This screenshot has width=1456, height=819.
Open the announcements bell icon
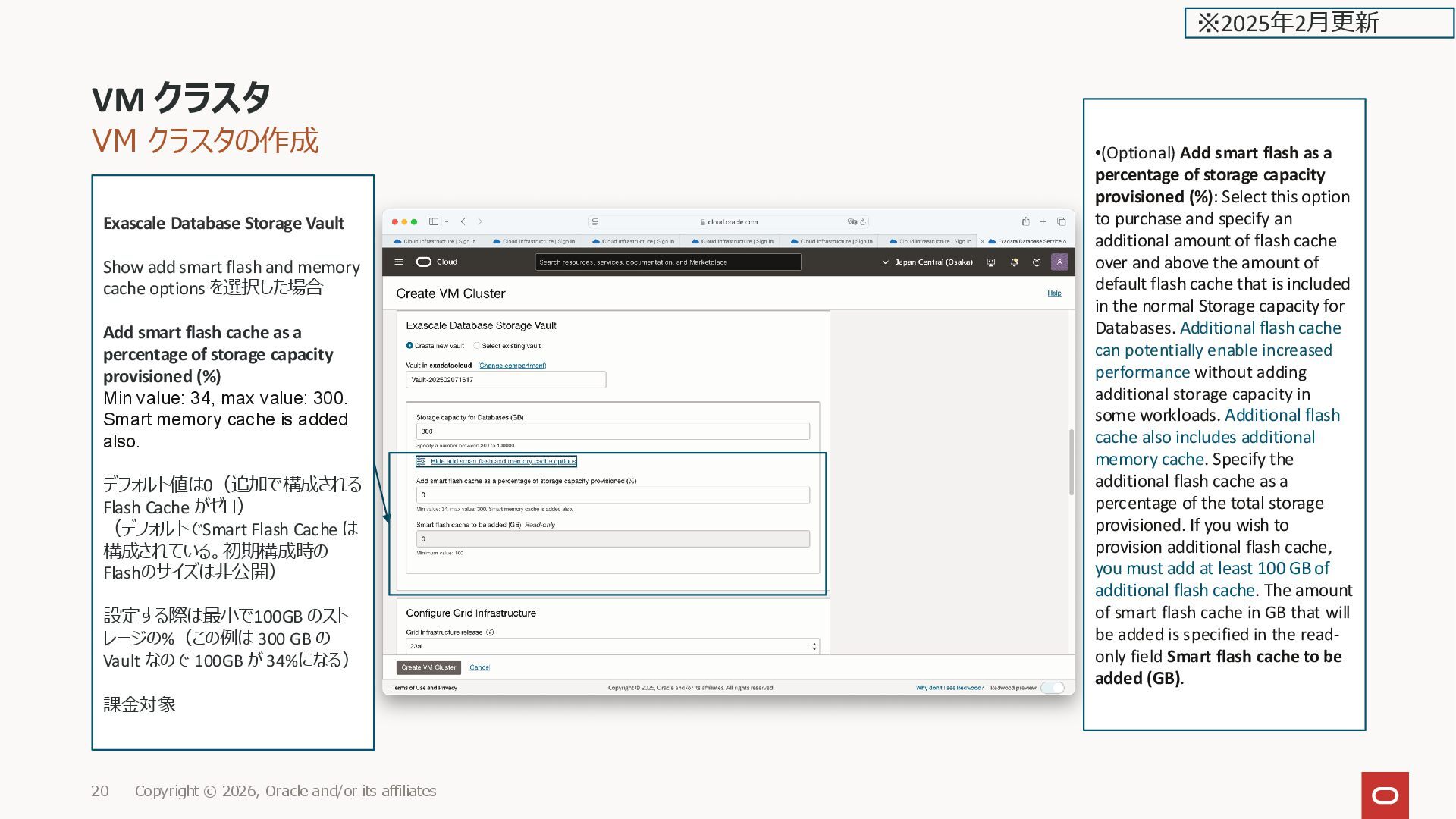coord(1014,262)
